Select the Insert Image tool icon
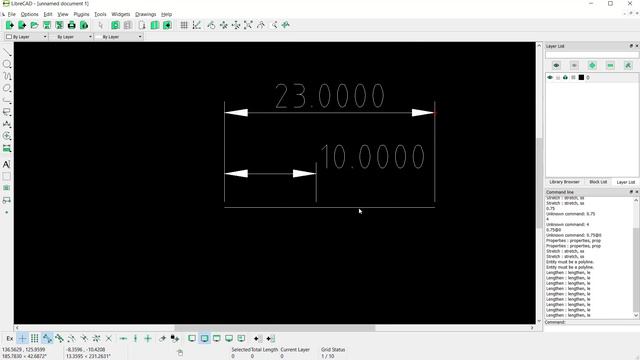 pos(7,188)
